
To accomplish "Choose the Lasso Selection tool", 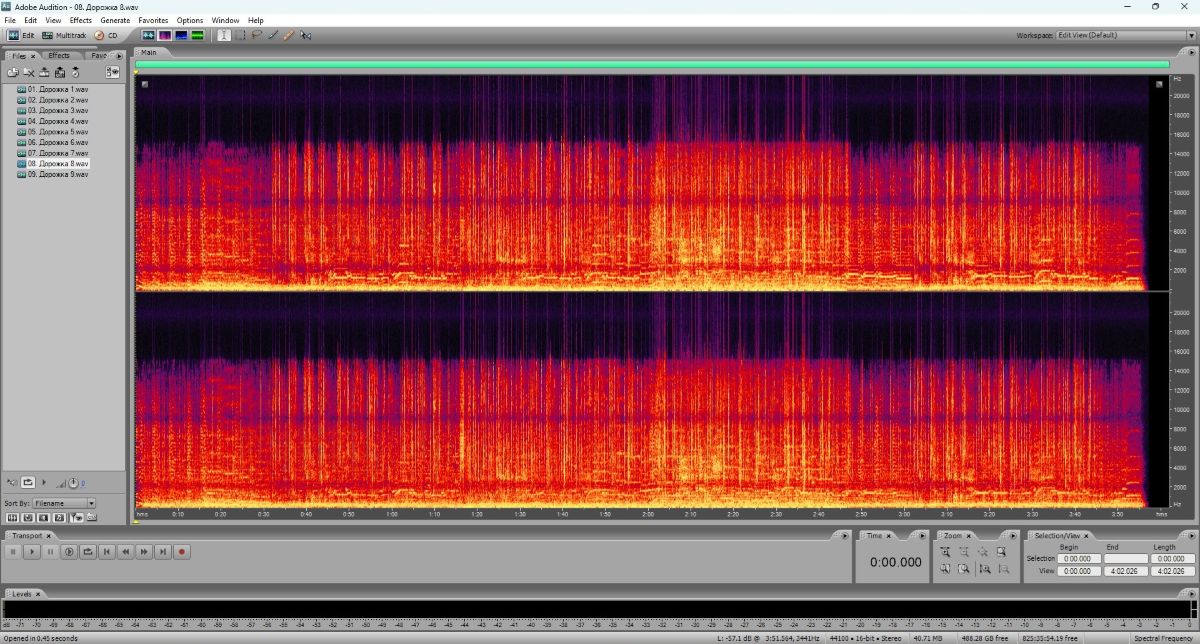I will (x=257, y=35).
